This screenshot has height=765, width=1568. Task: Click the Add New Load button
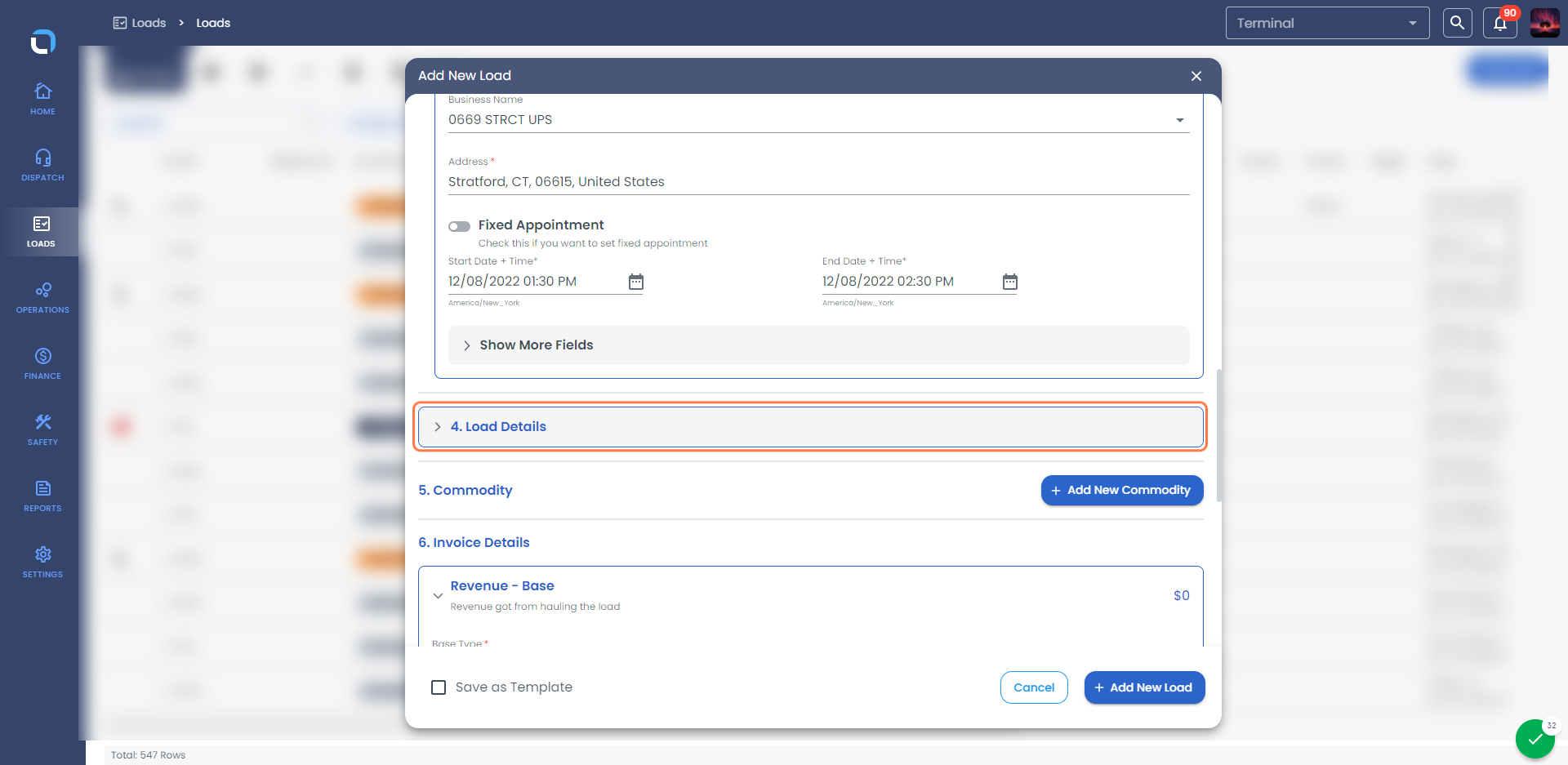tap(1144, 687)
